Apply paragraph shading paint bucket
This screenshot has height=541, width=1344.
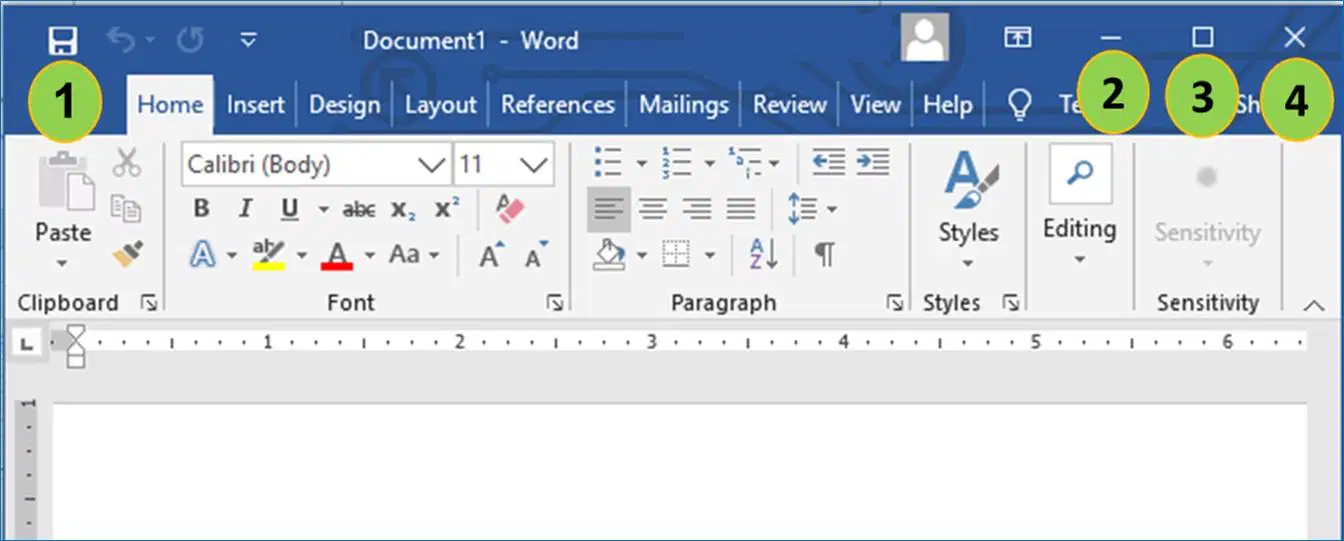click(x=610, y=255)
